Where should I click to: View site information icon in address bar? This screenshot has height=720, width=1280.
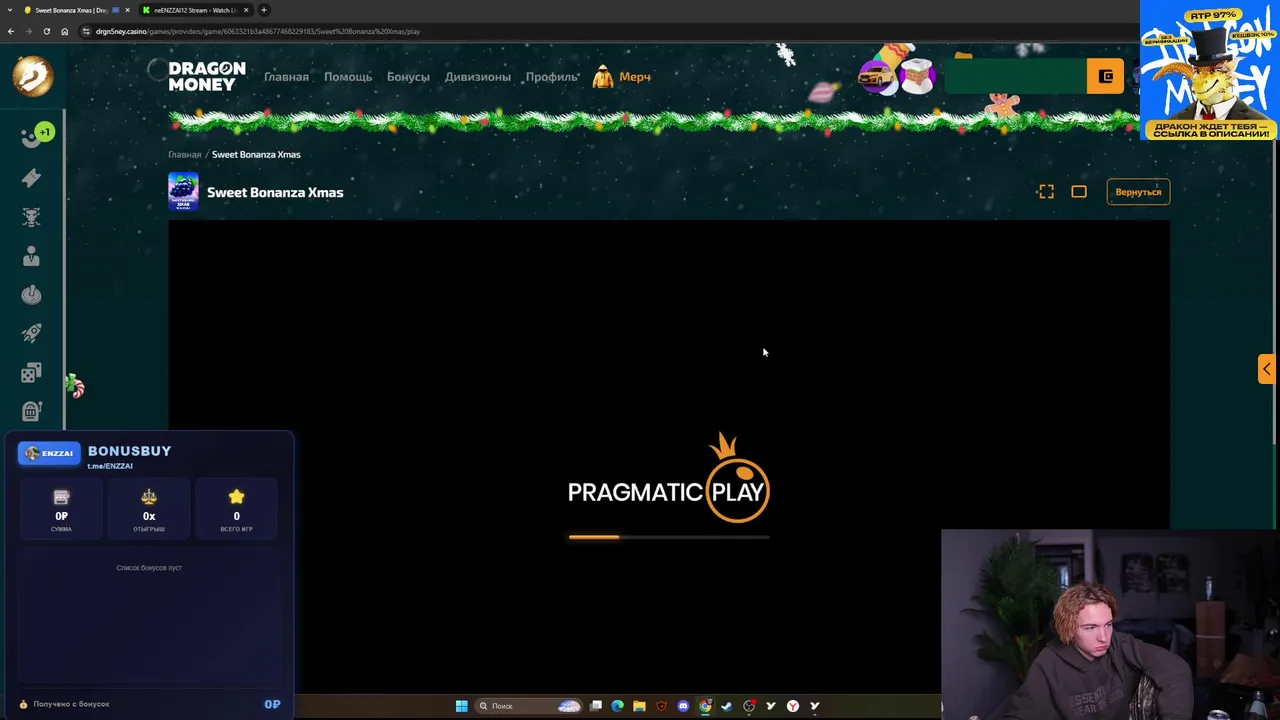click(86, 31)
